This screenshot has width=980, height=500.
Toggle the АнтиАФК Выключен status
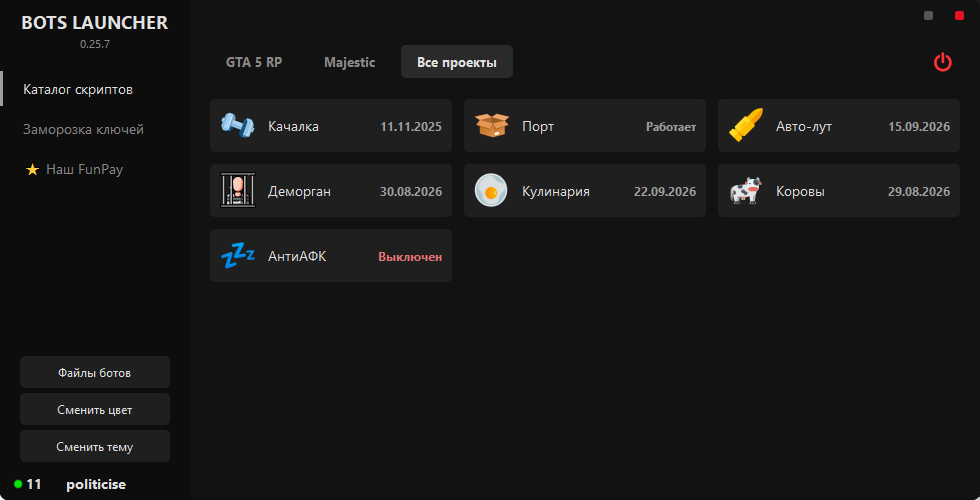[x=409, y=257]
